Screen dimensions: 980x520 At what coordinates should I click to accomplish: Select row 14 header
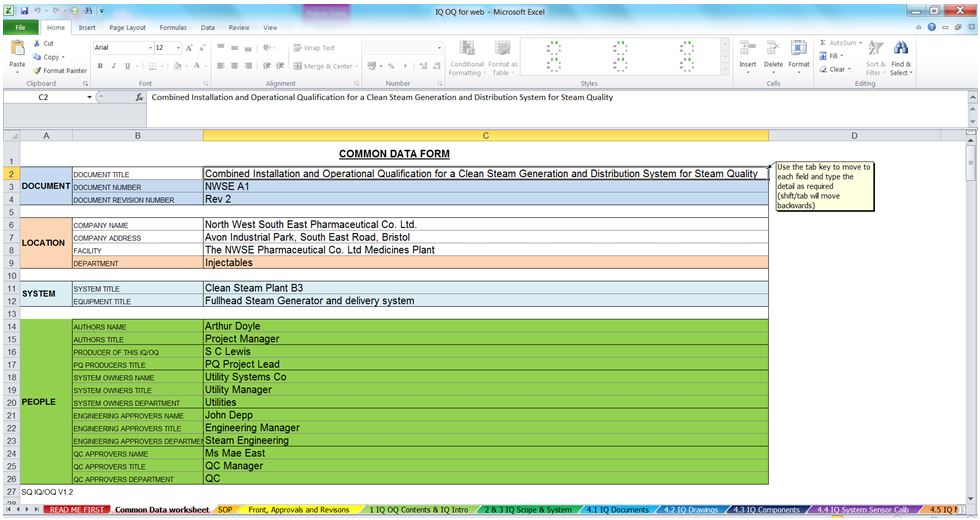pyautogui.click(x=11, y=326)
